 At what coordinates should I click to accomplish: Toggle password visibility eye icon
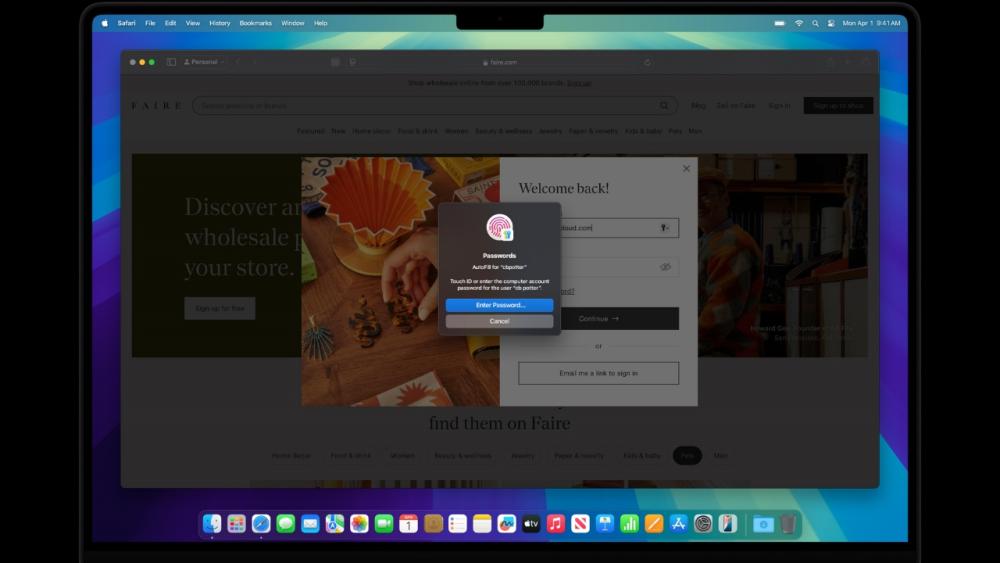(665, 267)
